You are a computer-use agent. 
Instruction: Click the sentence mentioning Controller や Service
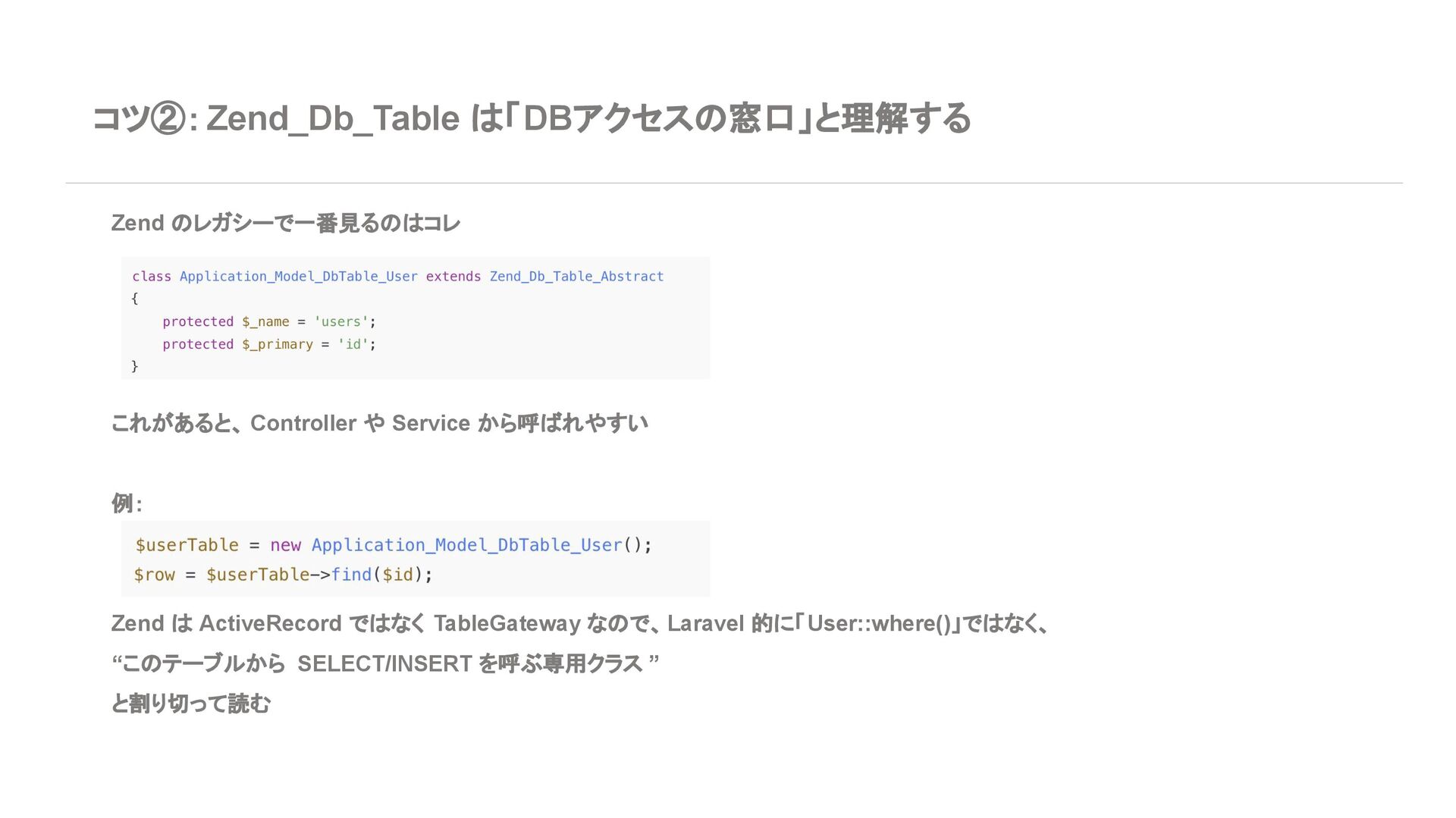[379, 423]
